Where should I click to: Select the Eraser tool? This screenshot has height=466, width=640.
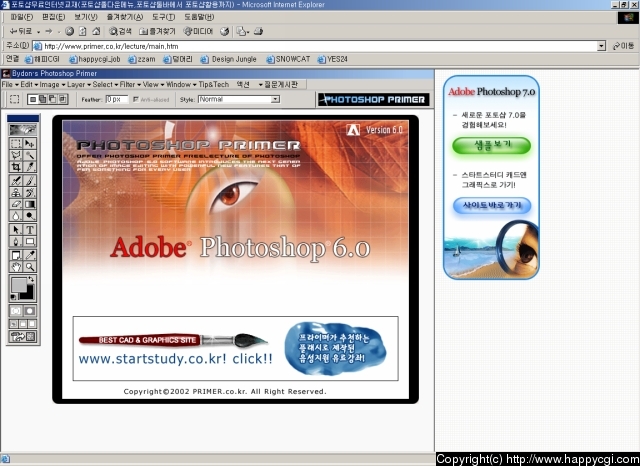click(16, 204)
